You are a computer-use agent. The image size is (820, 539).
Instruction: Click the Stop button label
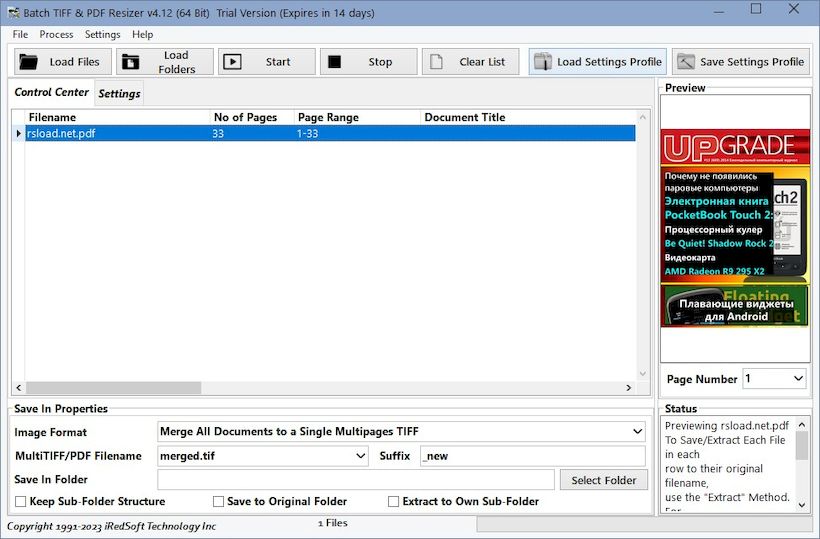pos(380,62)
